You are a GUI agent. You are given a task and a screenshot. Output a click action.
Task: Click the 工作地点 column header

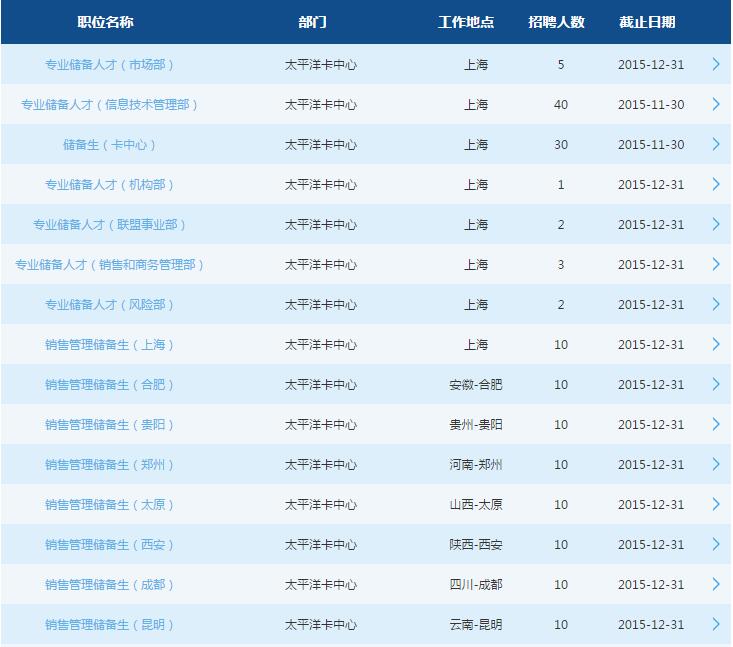[467, 22]
